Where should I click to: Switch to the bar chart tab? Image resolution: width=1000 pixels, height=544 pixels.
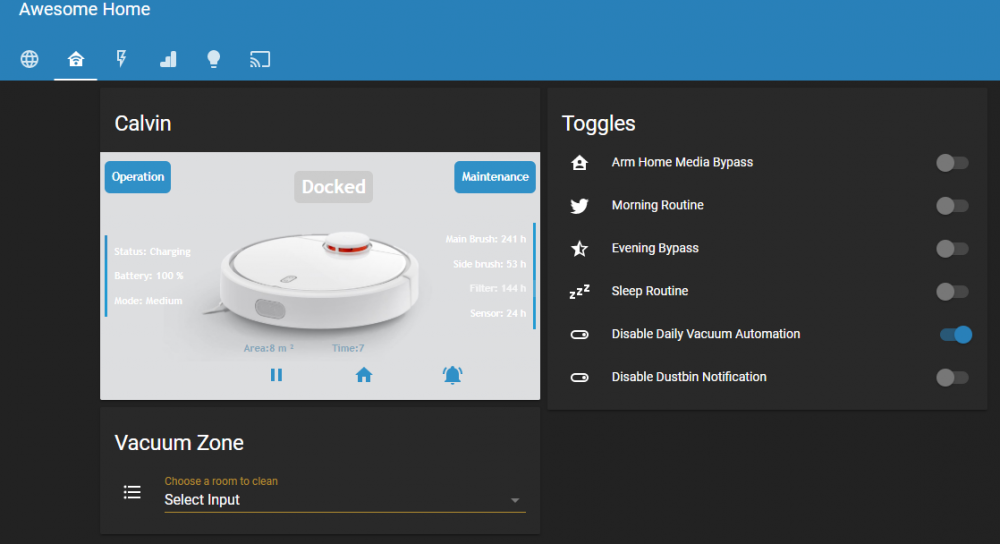(168, 59)
